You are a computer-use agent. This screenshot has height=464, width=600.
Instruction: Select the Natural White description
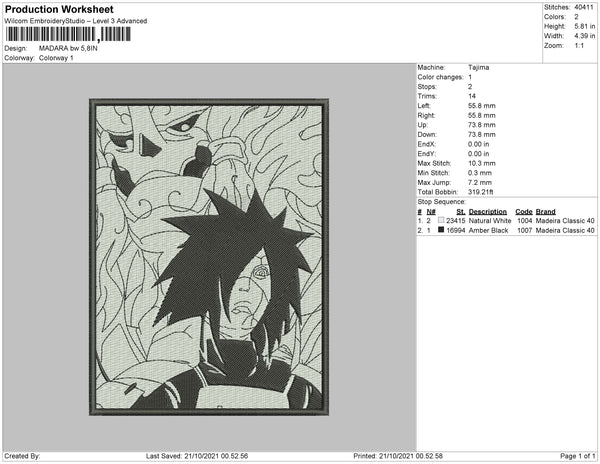pos(490,221)
